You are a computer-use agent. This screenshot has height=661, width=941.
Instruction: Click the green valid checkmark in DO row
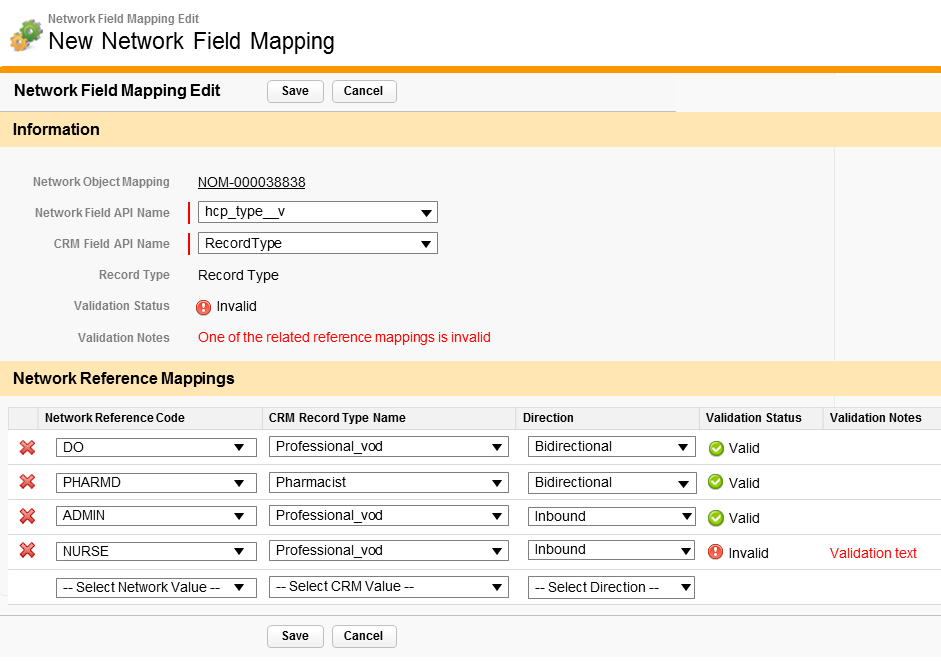pos(716,448)
